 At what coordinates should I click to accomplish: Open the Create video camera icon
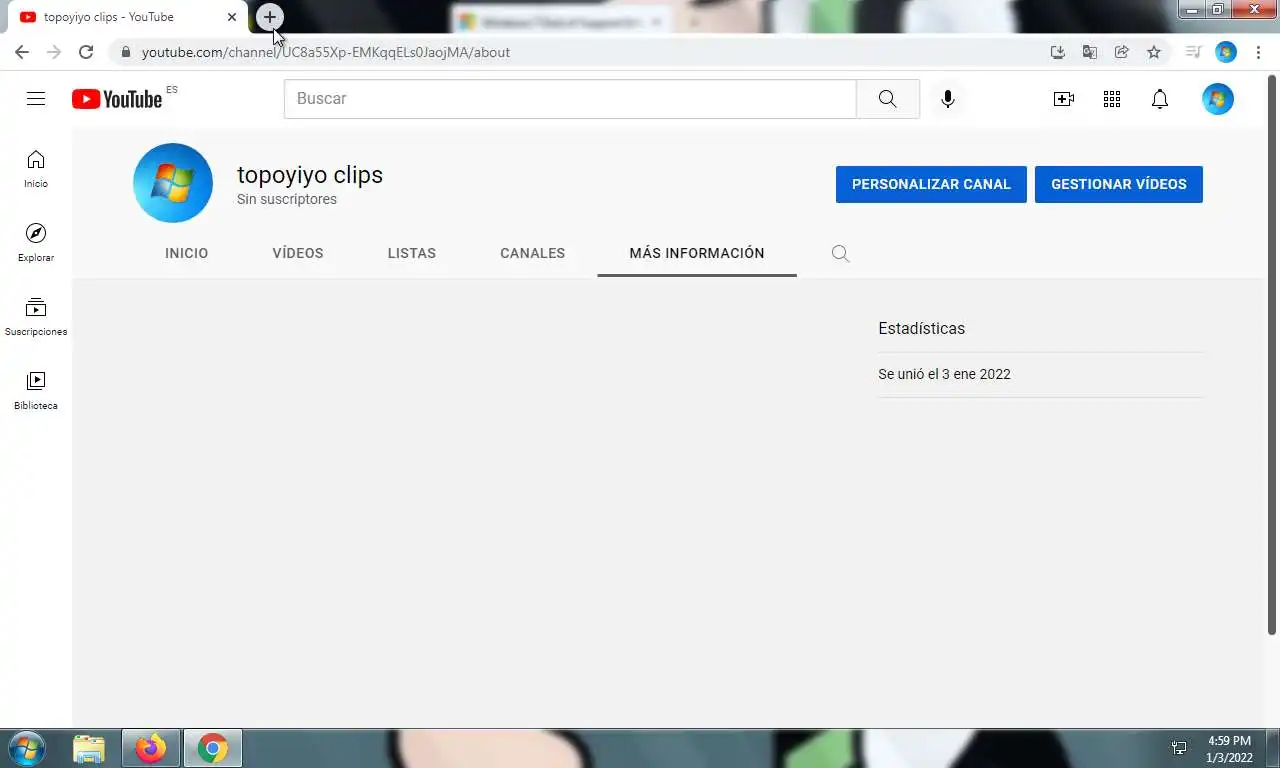(x=1064, y=99)
